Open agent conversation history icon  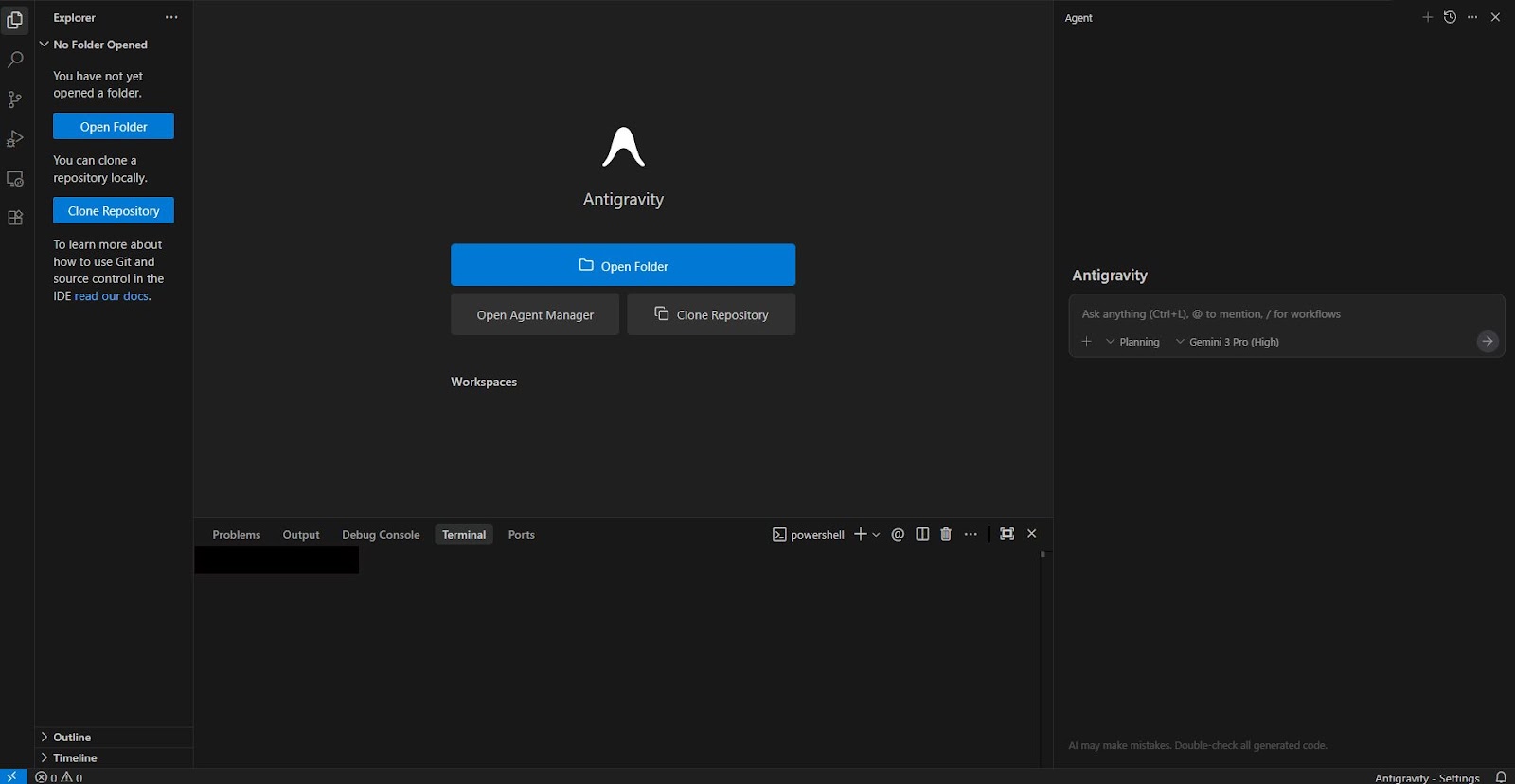pos(1450,17)
